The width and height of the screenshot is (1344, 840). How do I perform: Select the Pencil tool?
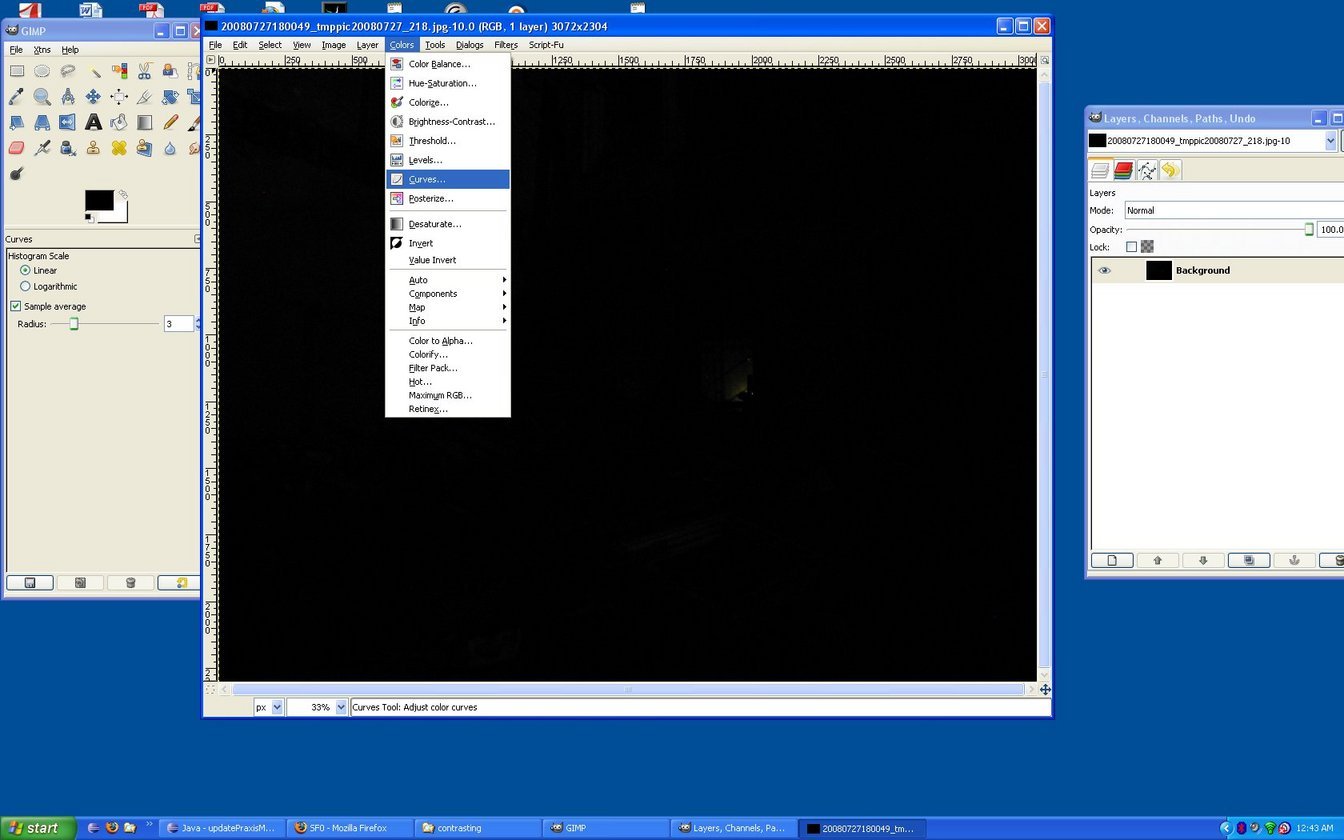[x=170, y=123]
